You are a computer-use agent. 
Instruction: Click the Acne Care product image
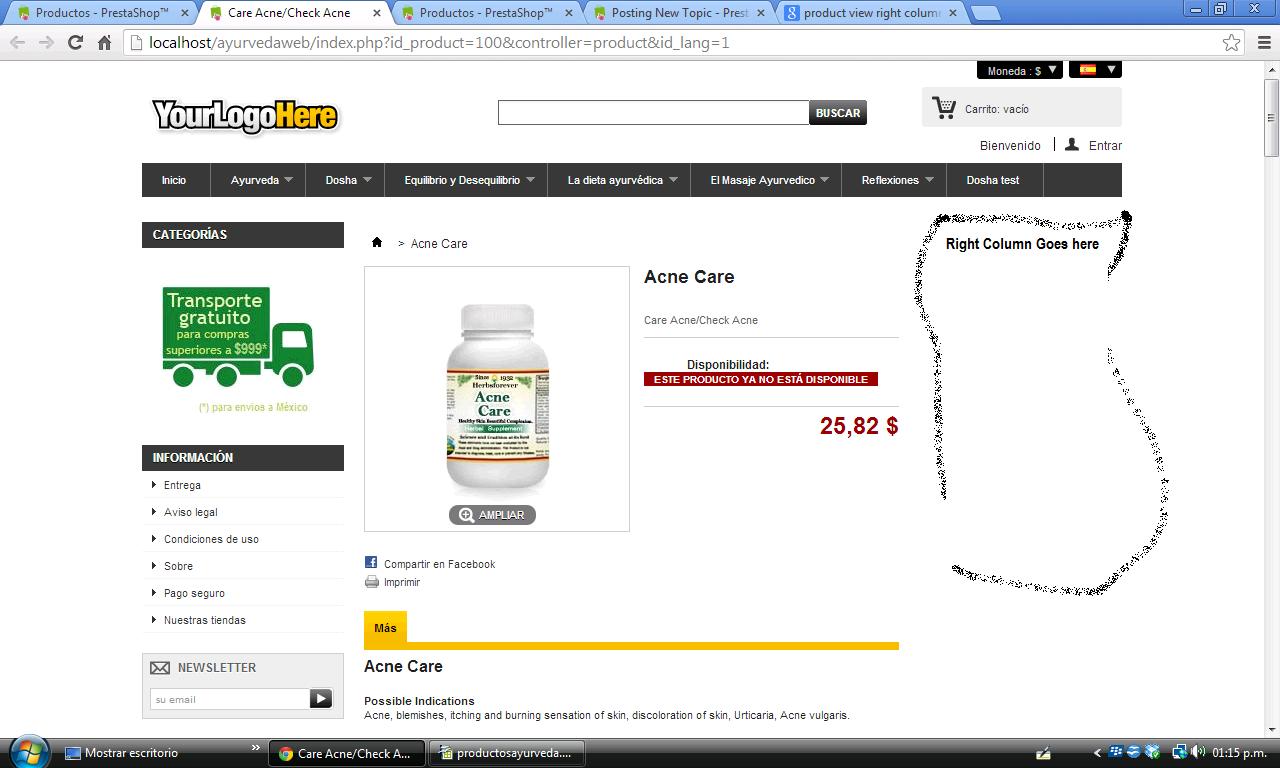497,398
